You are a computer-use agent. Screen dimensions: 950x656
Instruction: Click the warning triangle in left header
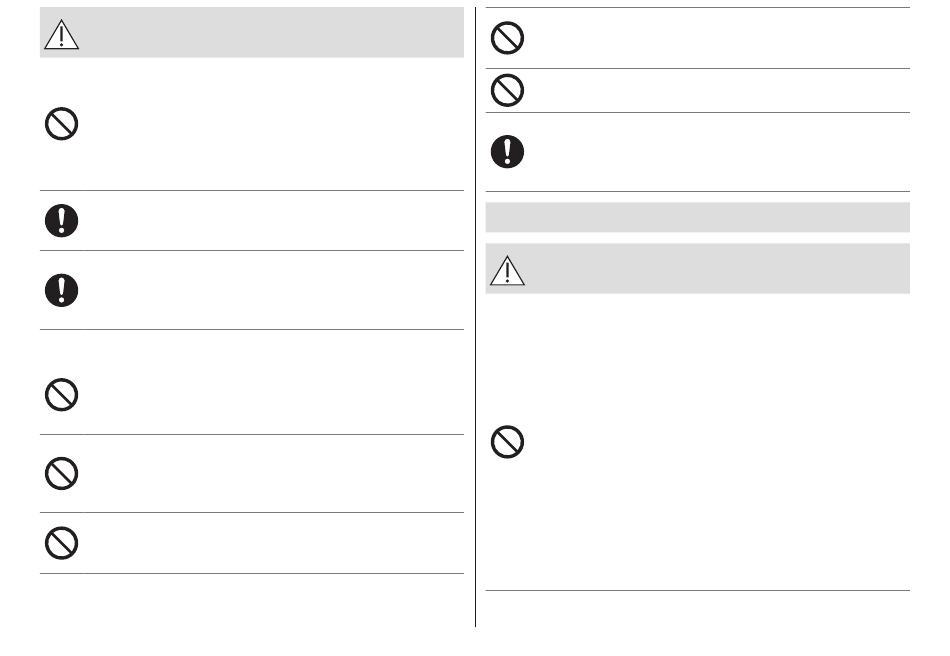pyautogui.click(x=61, y=34)
